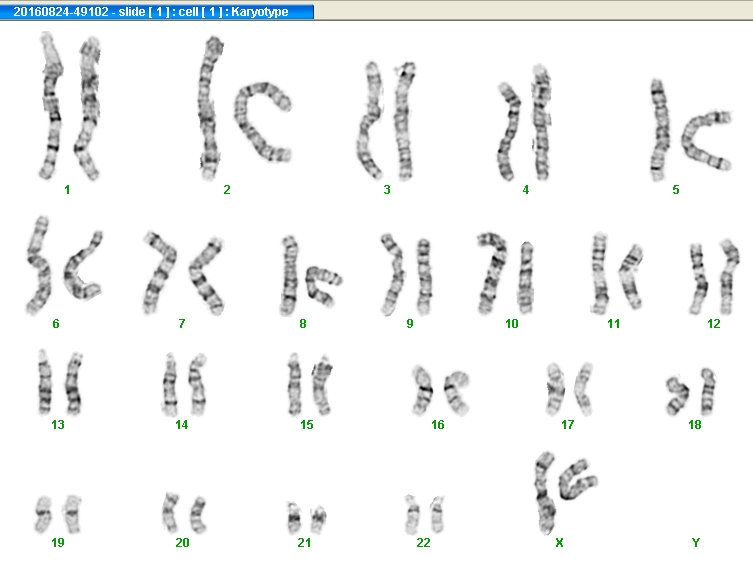Select the chromosome 5 pair image
Viewport: 753px width, 579px height.
691,130
